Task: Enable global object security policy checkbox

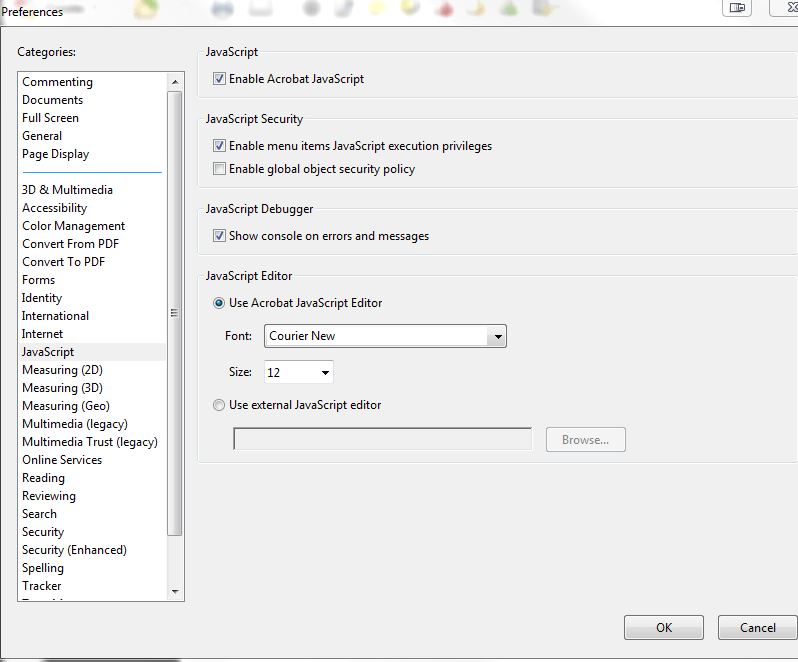Action: tap(219, 169)
